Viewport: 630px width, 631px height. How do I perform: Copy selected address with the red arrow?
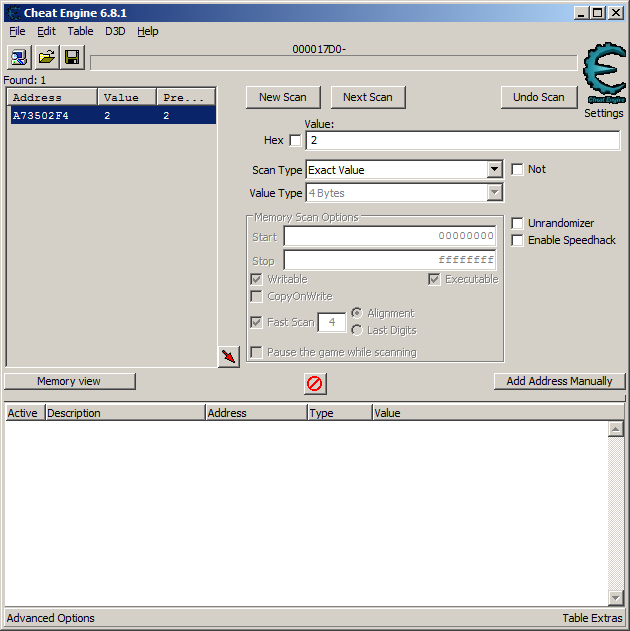click(229, 357)
